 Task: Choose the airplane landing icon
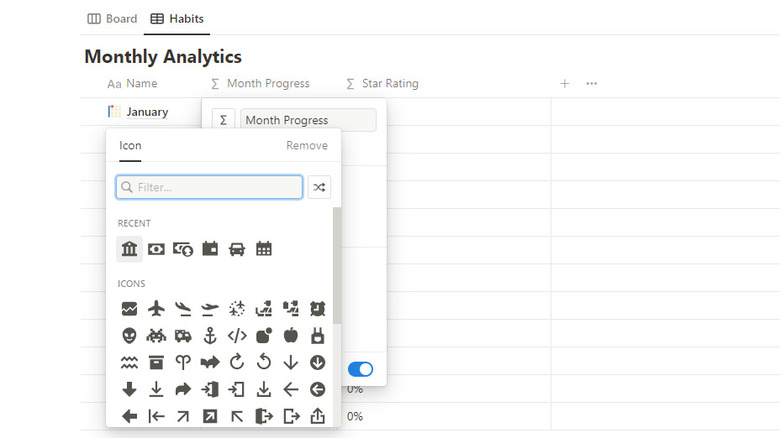(x=183, y=309)
